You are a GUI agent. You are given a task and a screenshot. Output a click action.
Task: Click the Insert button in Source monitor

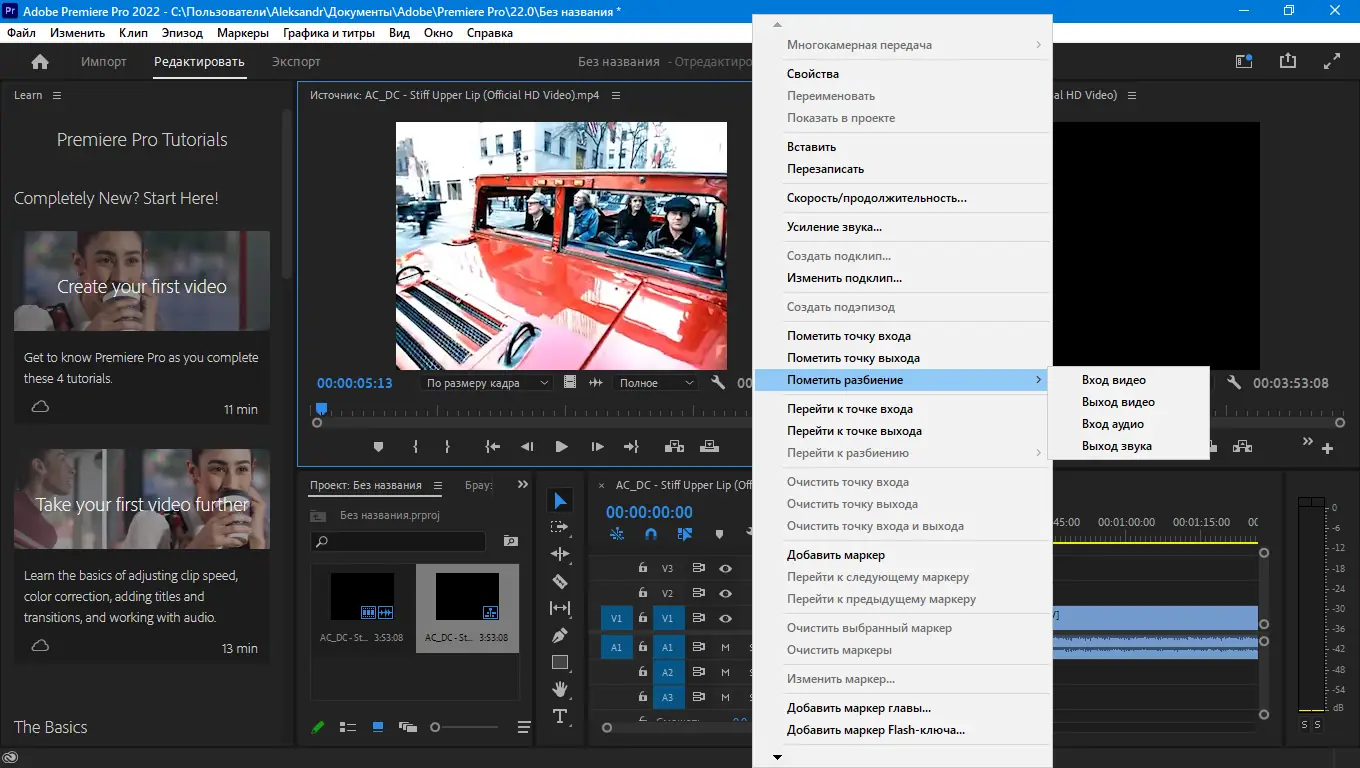coord(674,447)
